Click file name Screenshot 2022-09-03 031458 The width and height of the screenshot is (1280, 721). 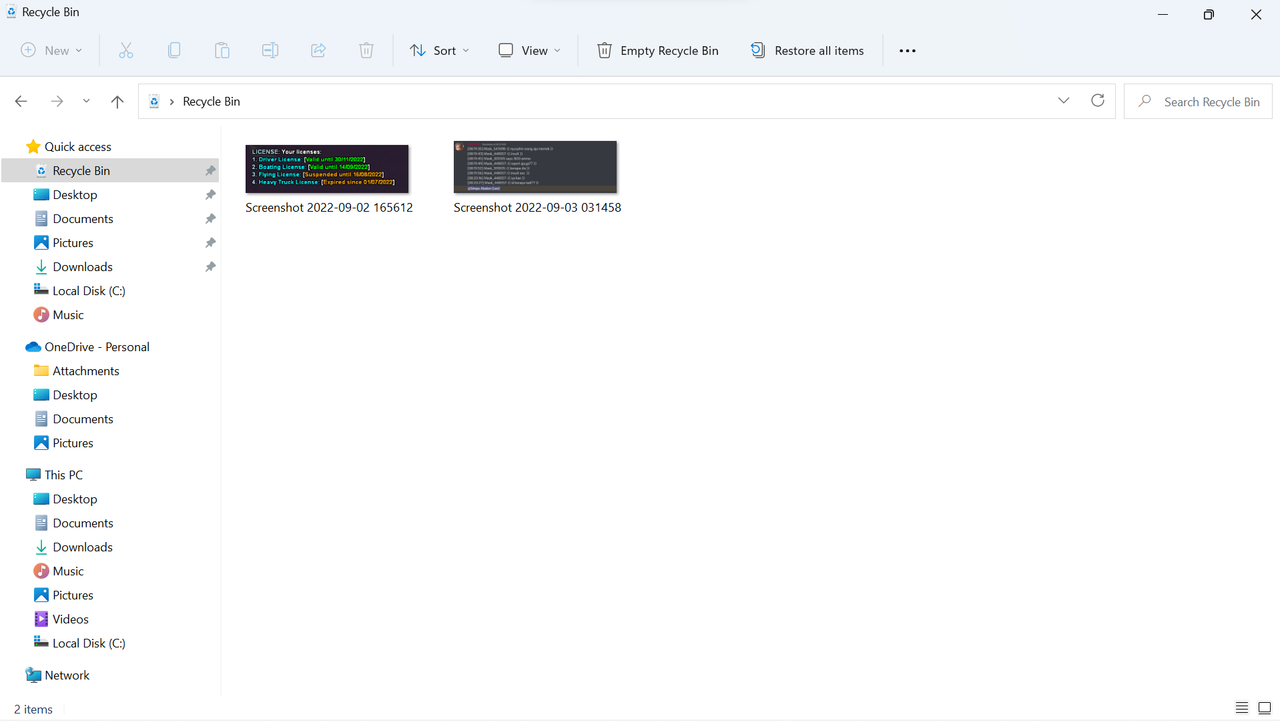[537, 207]
